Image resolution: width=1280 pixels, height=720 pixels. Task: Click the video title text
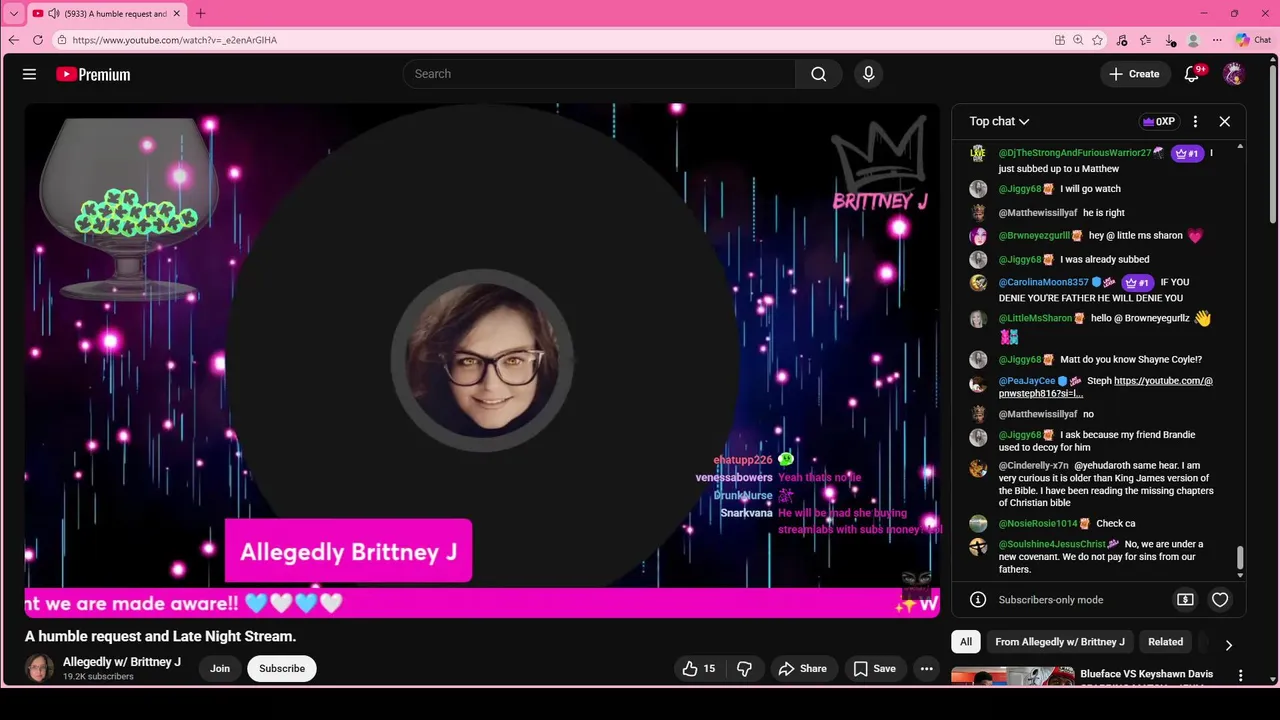(x=160, y=636)
